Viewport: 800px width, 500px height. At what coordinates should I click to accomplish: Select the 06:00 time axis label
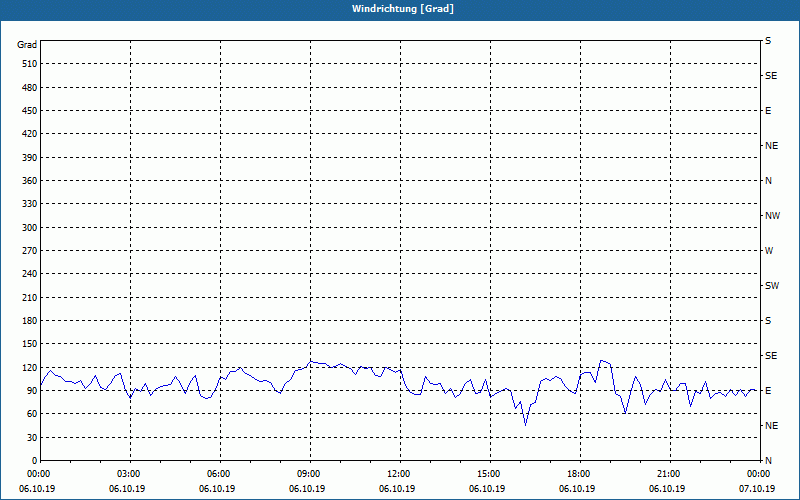point(220,474)
